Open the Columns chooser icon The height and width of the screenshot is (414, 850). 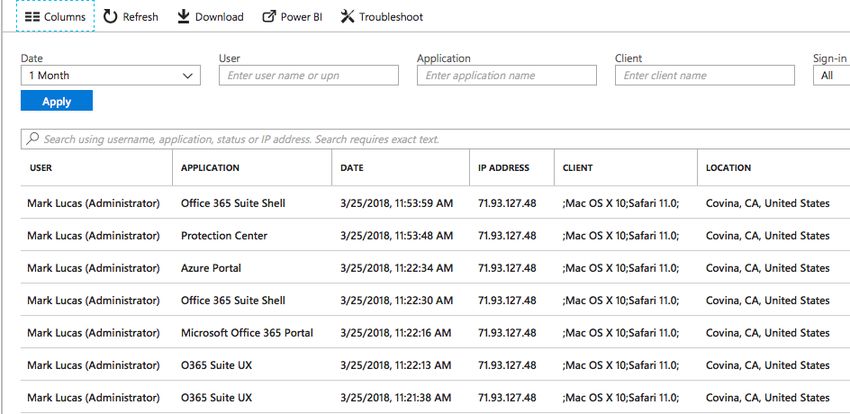pyautogui.click(x=33, y=17)
